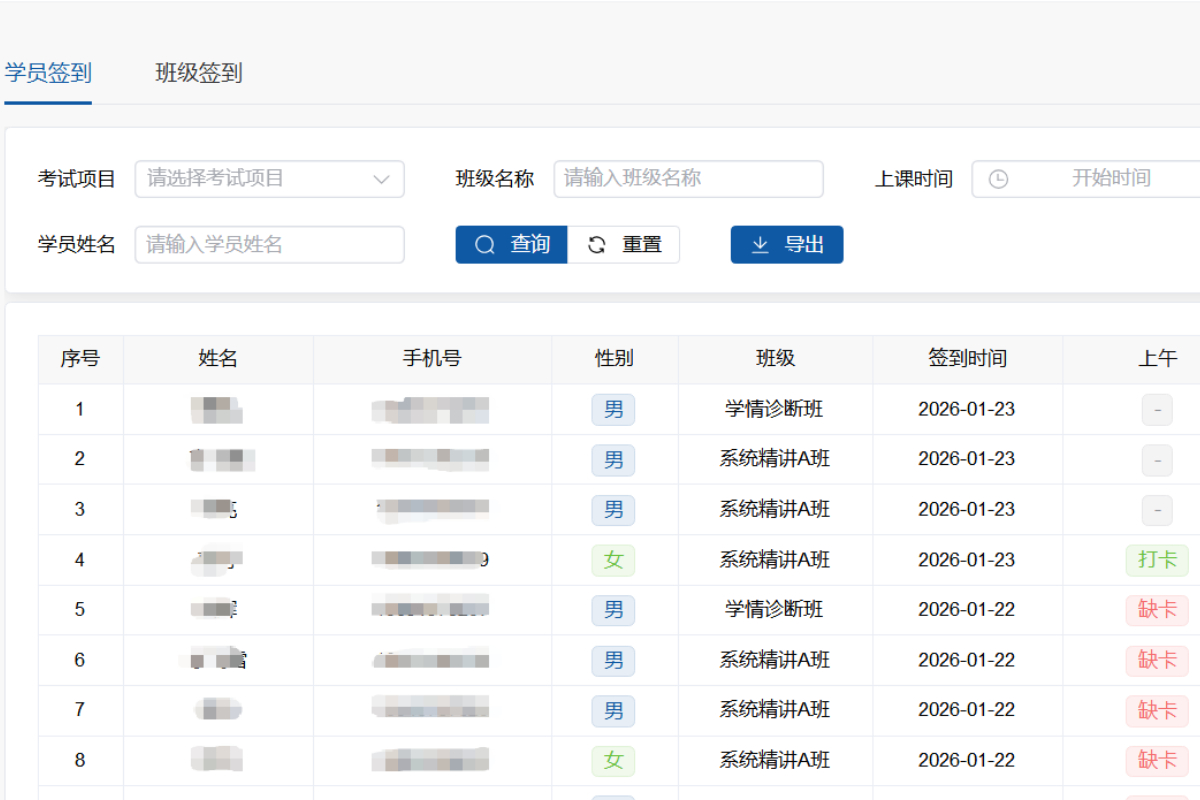Expand the 考试项目 dropdown arrow

tap(381, 179)
